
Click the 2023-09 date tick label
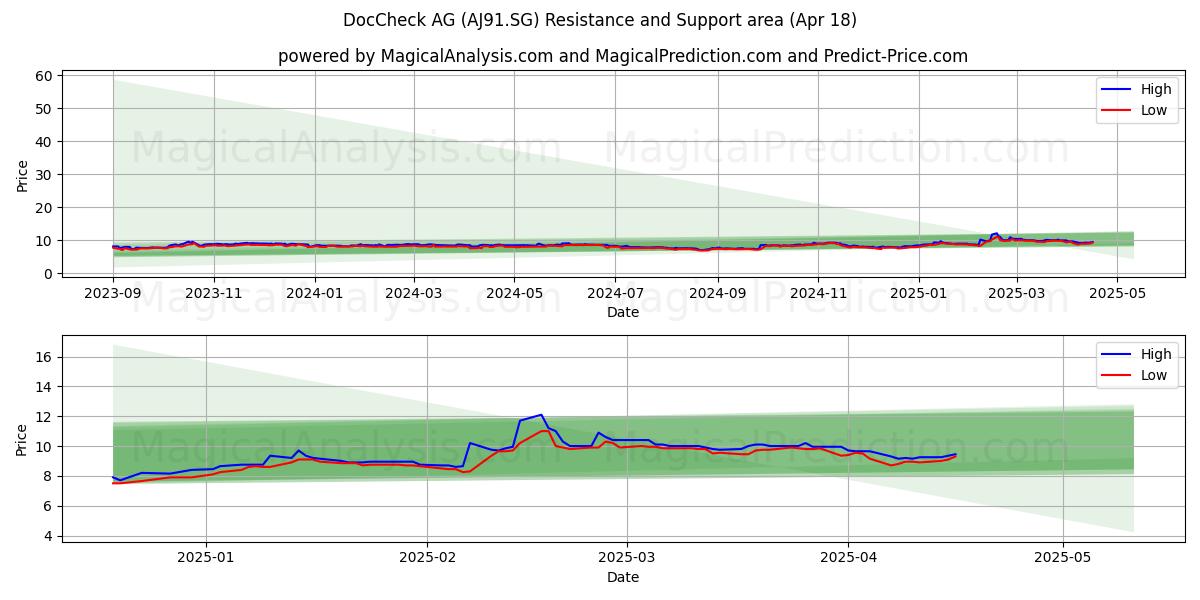click(113, 294)
